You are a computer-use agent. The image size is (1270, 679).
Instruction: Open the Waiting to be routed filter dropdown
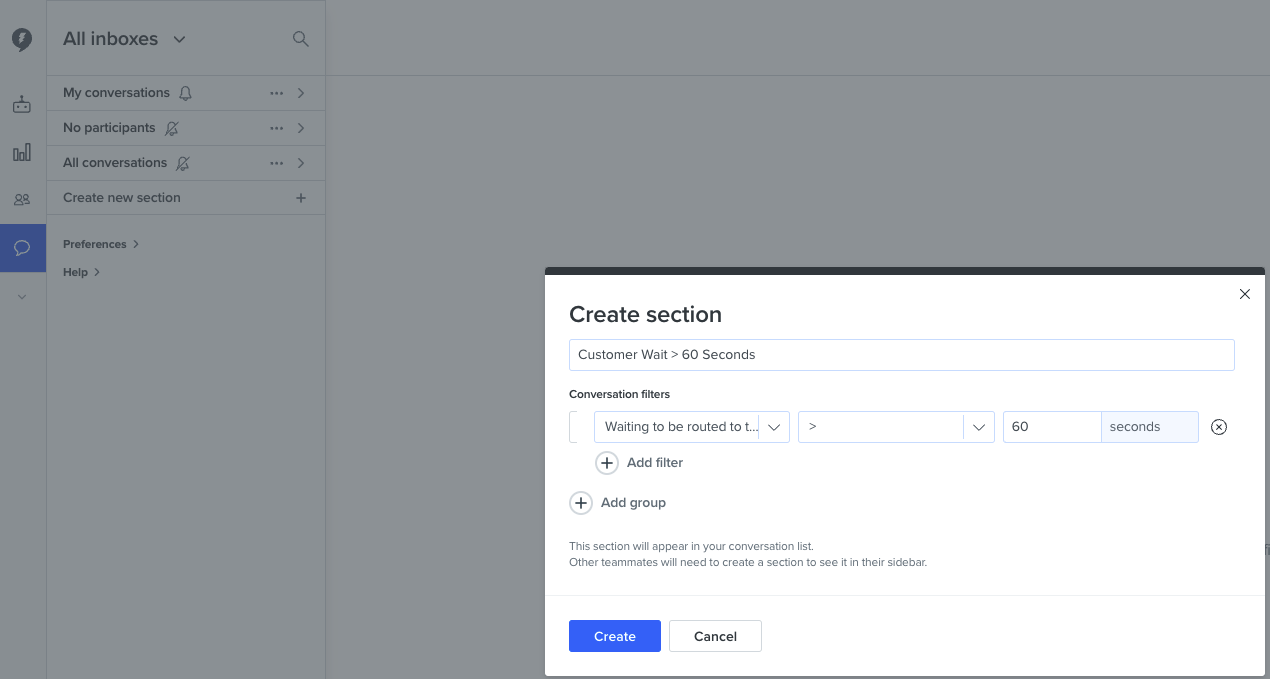[692, 427]
